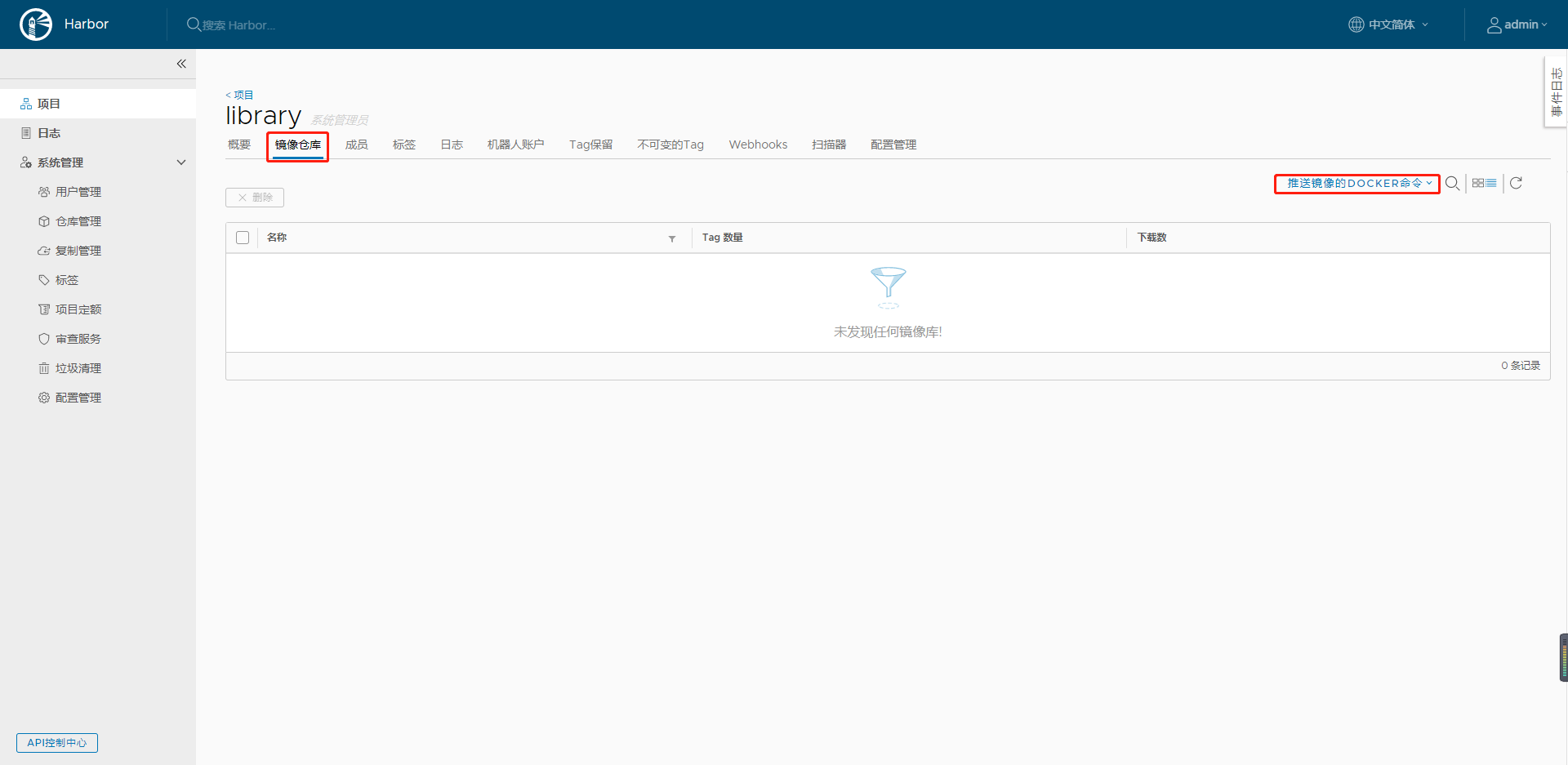
Task: Click the repository filter search icon
Action: coord(1452,183)
